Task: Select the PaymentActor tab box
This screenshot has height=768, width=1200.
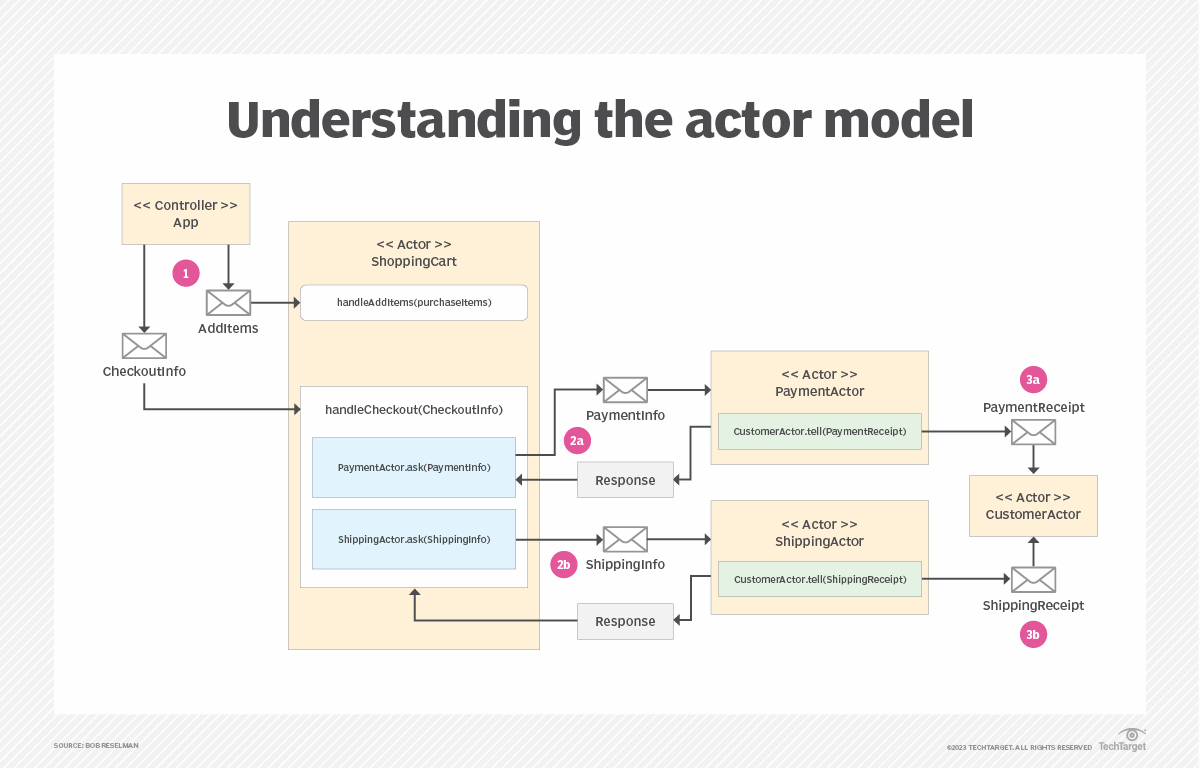Action: (819, 382)
